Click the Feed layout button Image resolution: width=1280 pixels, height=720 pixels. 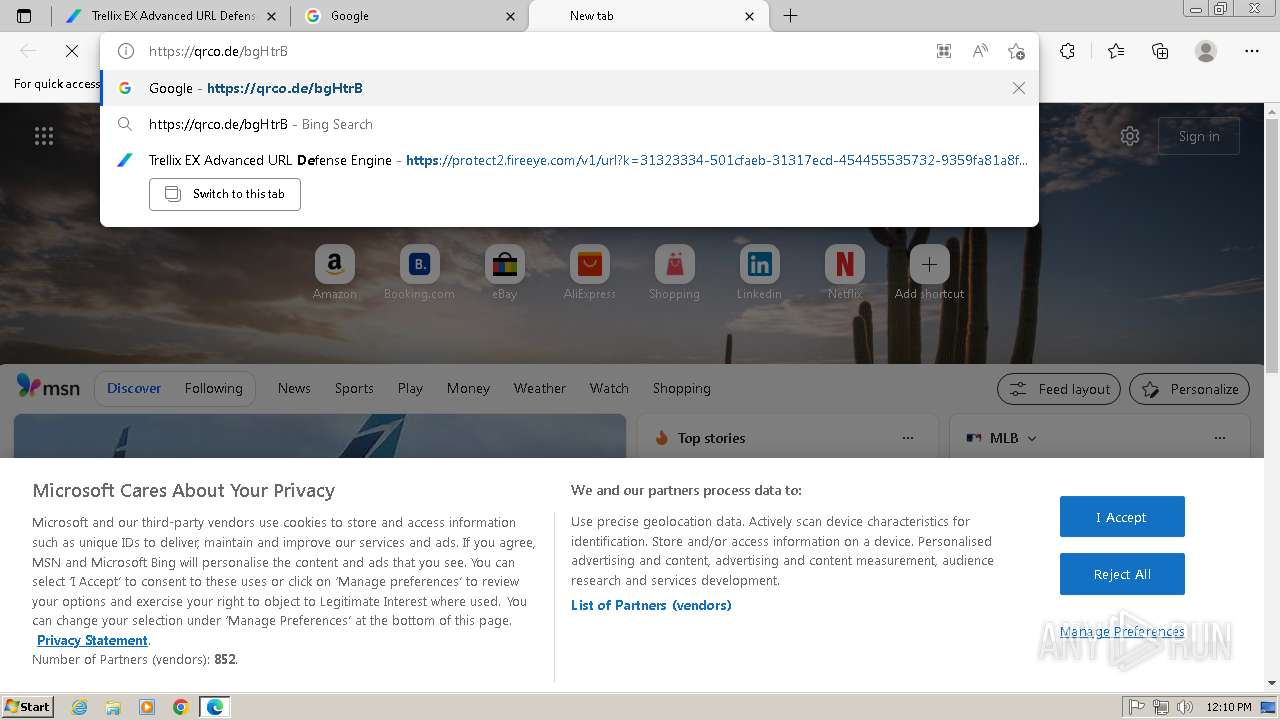point(1060,389)
